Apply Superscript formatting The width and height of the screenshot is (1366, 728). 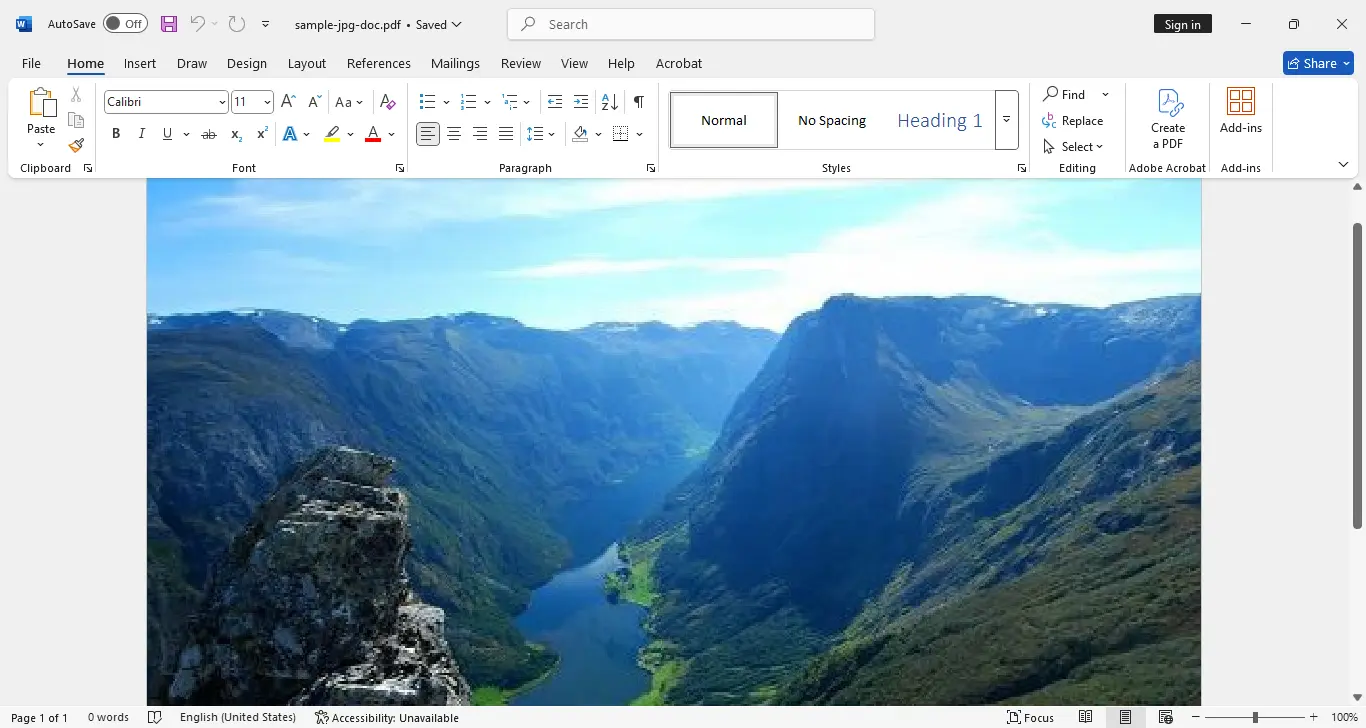(262, 134)
